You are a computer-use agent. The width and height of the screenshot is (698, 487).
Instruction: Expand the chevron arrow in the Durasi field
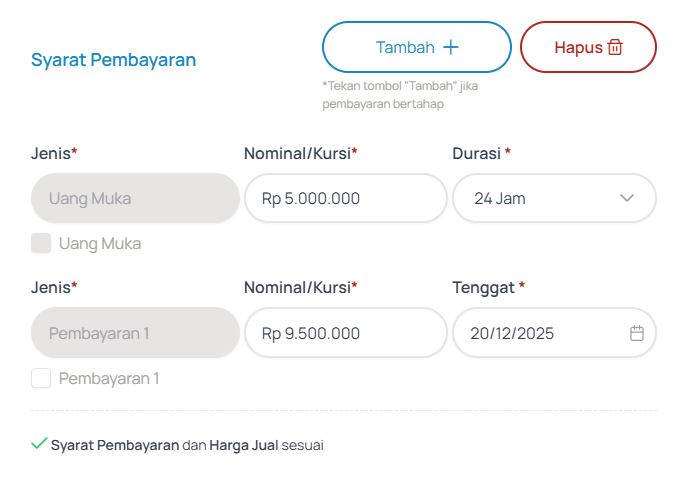pyautogui.click(x=627, y=198)
